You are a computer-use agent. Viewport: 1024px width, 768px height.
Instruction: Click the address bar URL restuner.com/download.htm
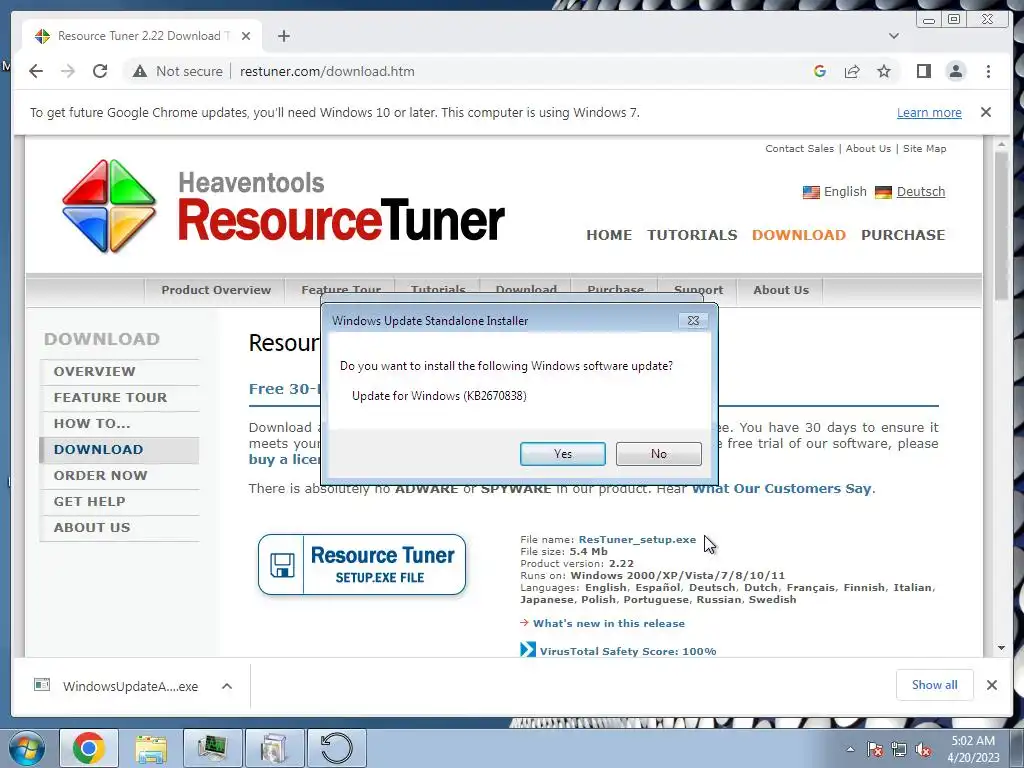[x=327, y=71]
